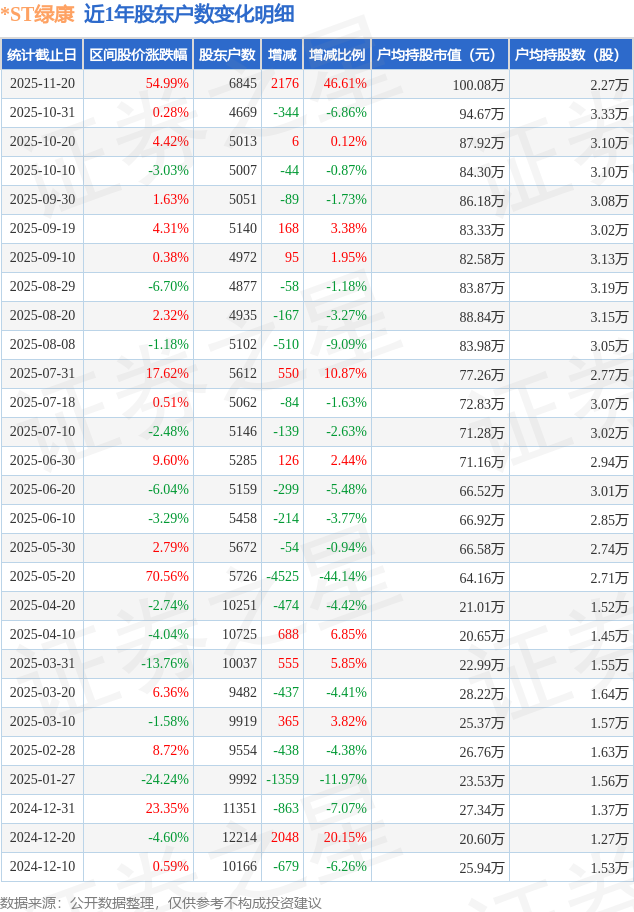The height and width of the screenshot is (912, 634).
Task: Click the -4525 shareholder decrease cell
Action: pos(282,577)
